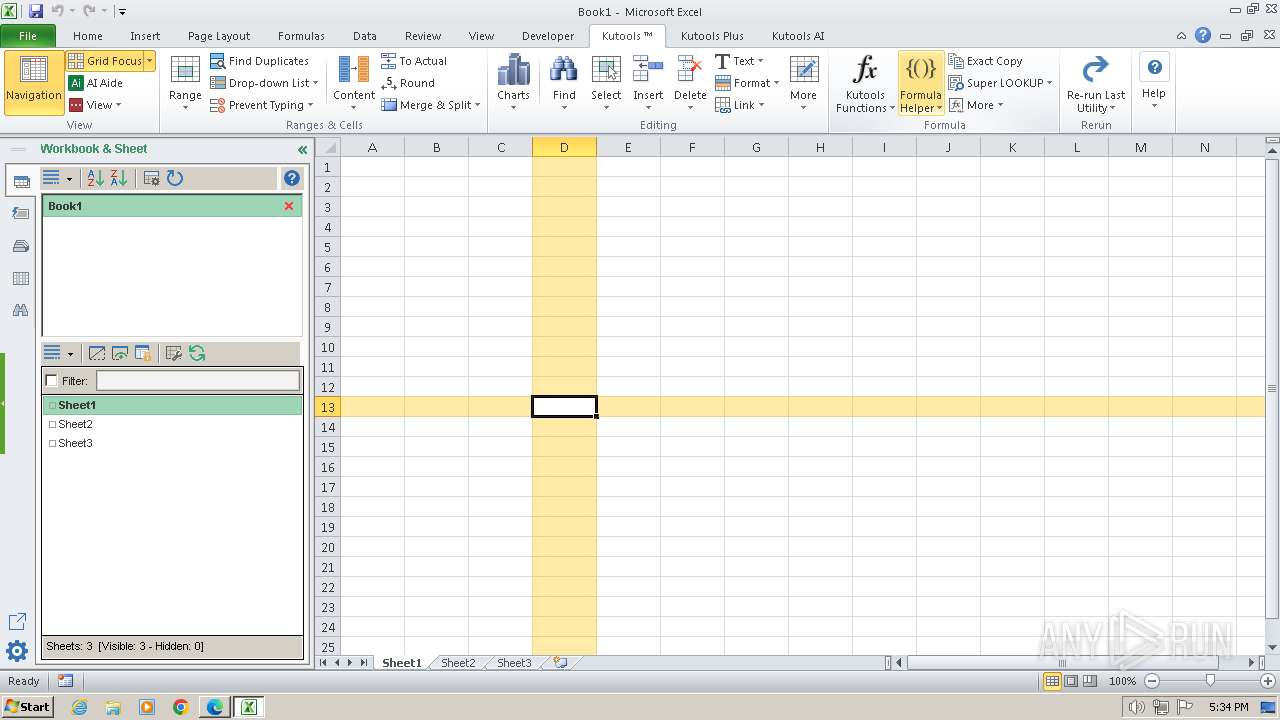The height and width of the screenshot is (720, 1280).
Task: Open Find and Replace sidebar binoculars
Action: (x=20, y=311)
